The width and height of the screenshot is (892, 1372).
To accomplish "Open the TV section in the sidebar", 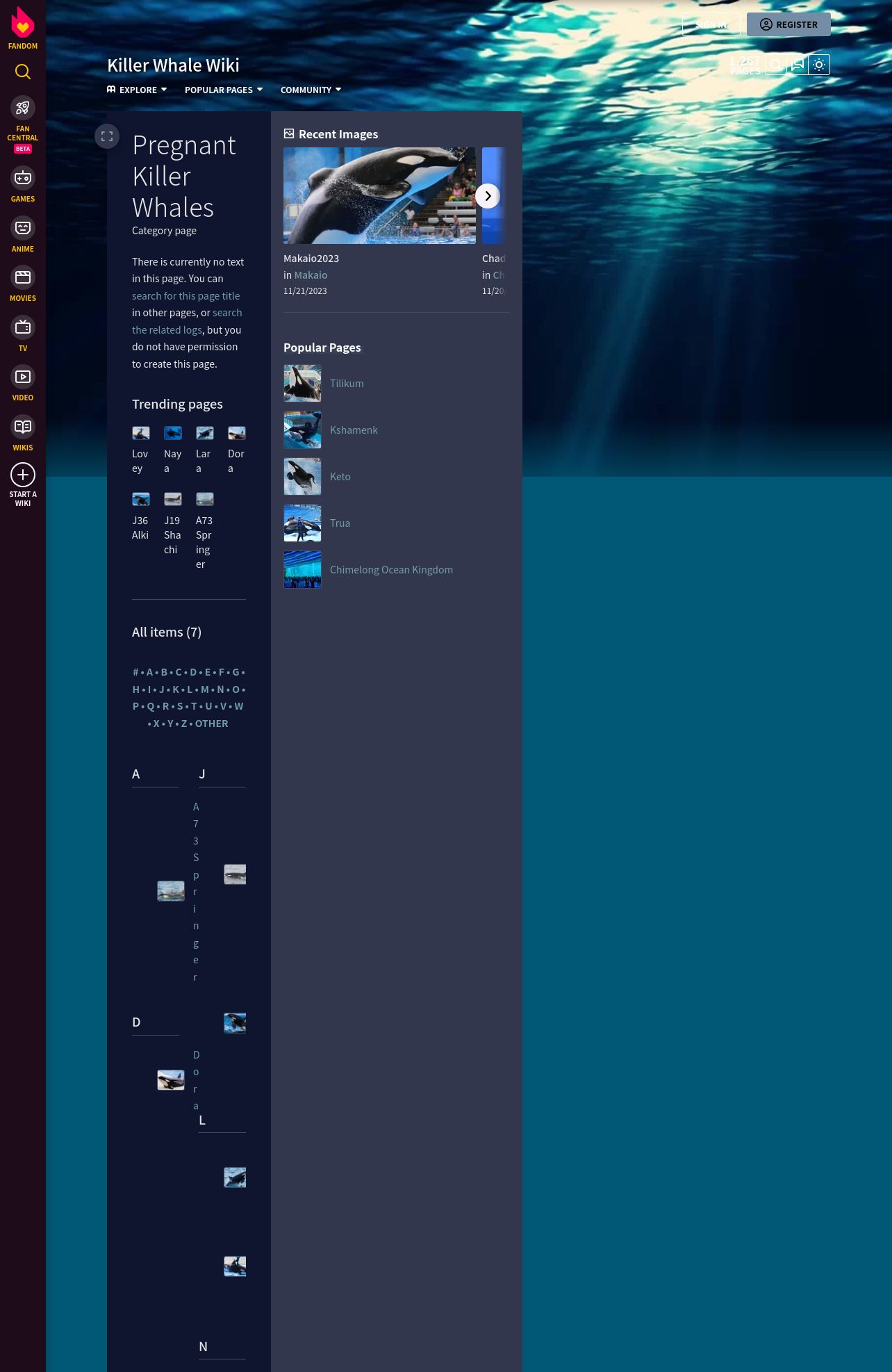I will pyautogui.click(x=23, y=334).
